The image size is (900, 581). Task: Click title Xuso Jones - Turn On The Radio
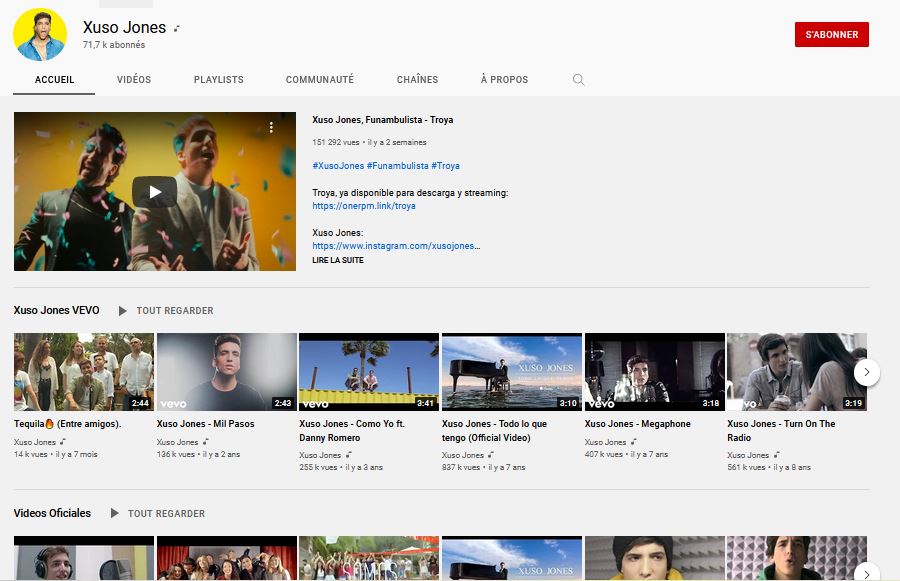point(781,431)
